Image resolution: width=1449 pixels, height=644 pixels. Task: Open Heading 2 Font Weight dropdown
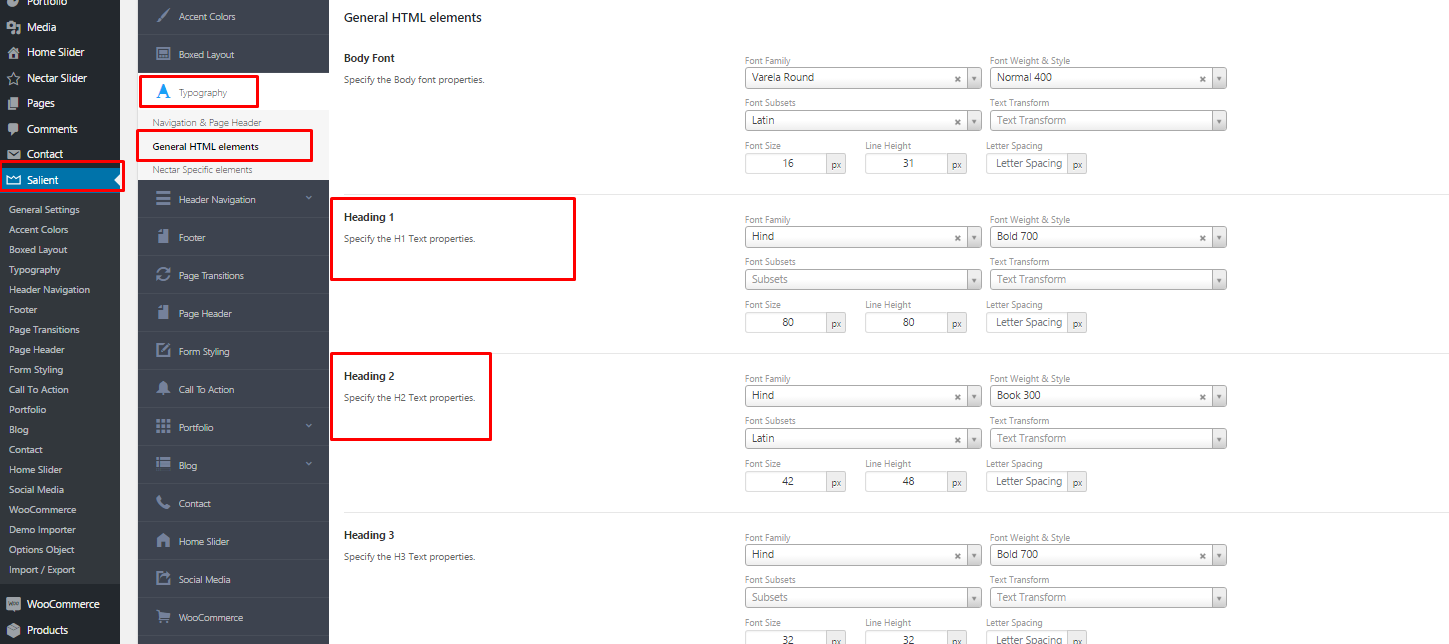click(x=1100, y=395)
